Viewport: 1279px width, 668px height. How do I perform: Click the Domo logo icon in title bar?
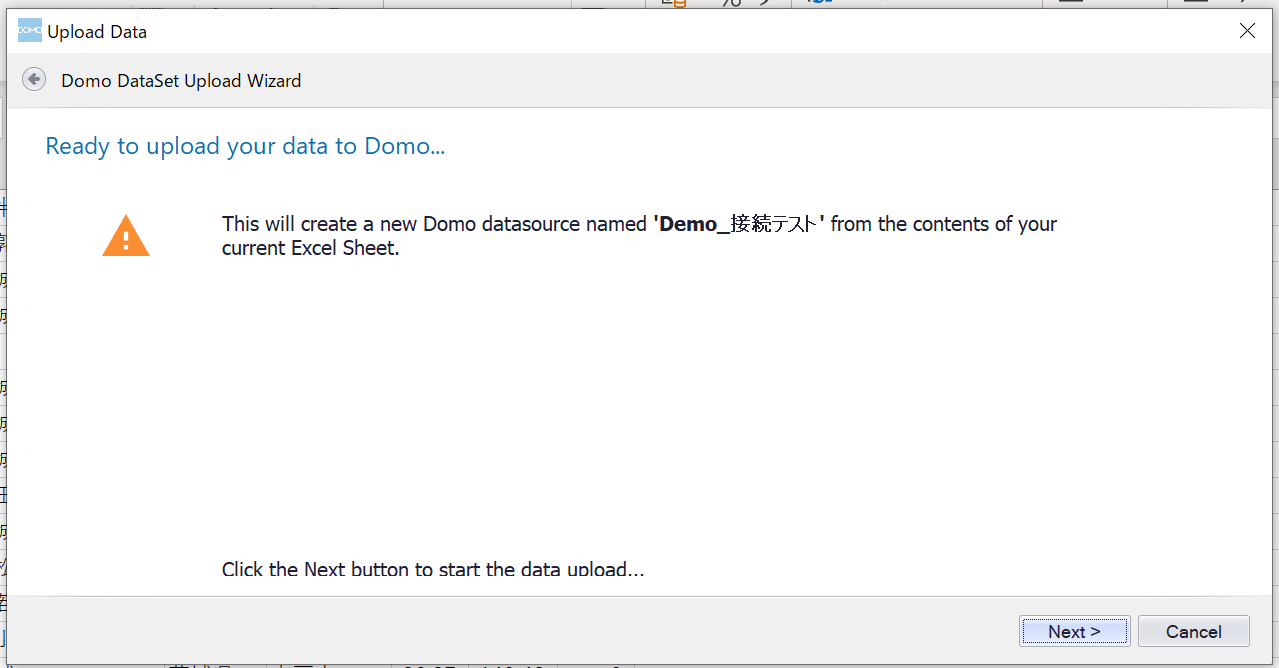[x=30, y=31]
